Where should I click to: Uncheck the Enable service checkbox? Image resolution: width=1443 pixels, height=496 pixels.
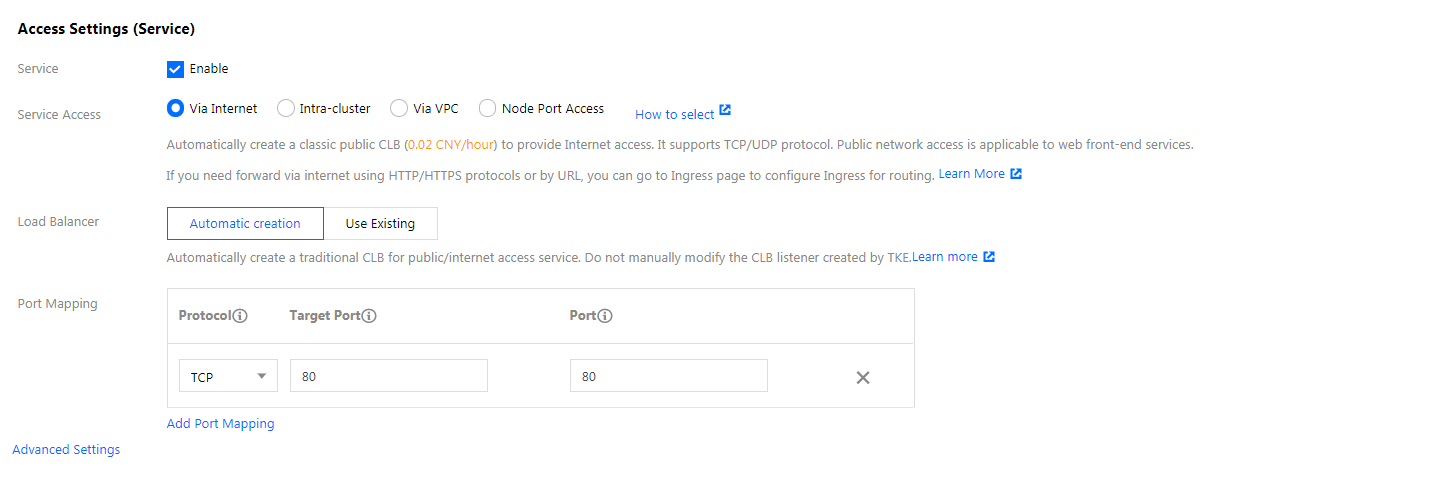(175, 69)
